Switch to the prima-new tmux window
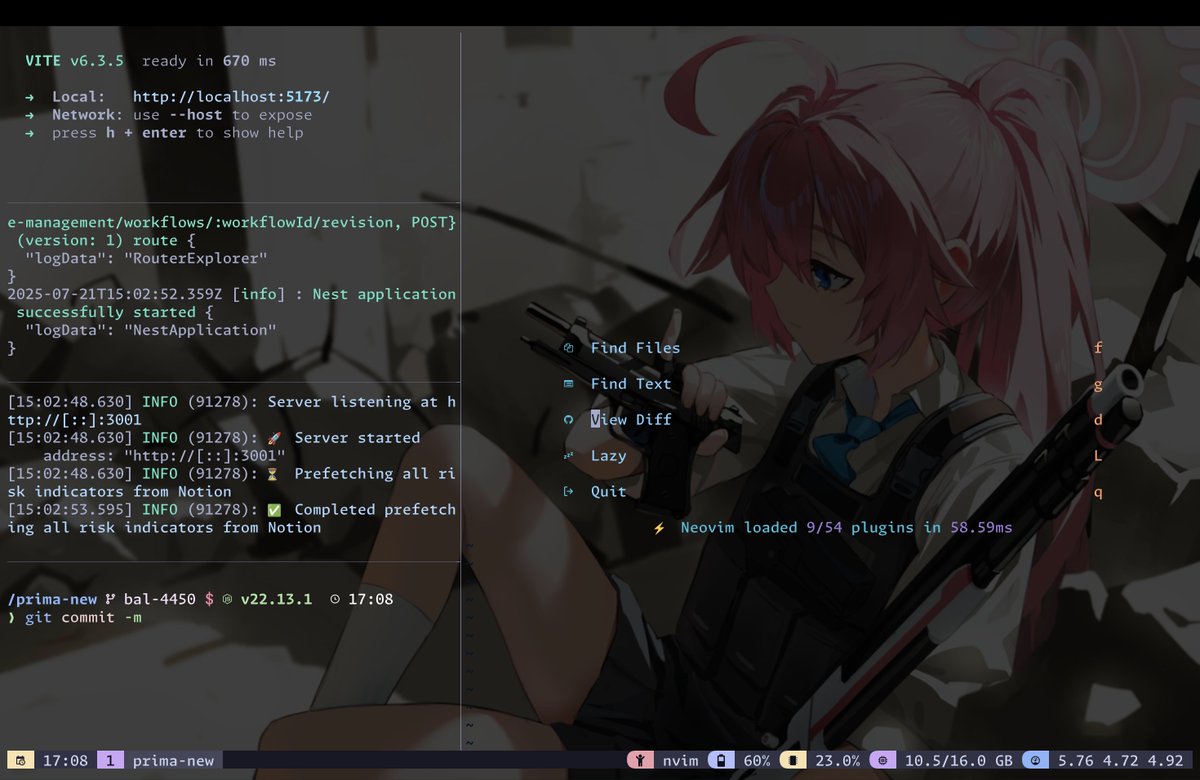Screen dimensions: 1200x780 173,761
